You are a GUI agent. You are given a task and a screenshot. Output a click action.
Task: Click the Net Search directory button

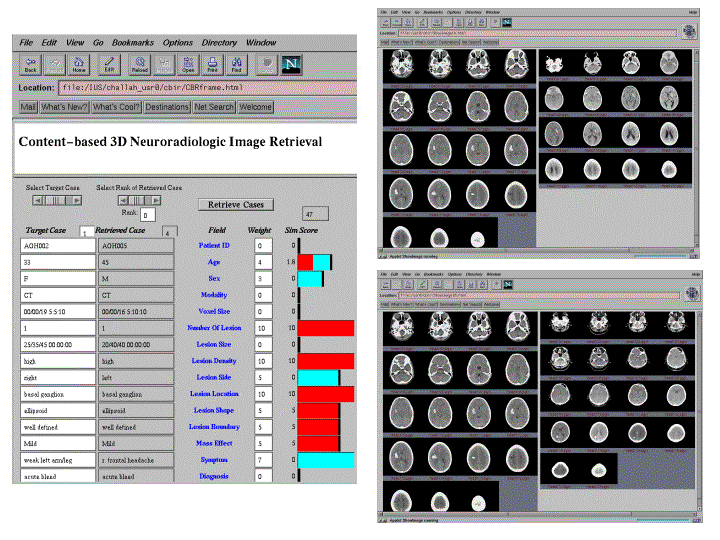(x=214, y=107)
